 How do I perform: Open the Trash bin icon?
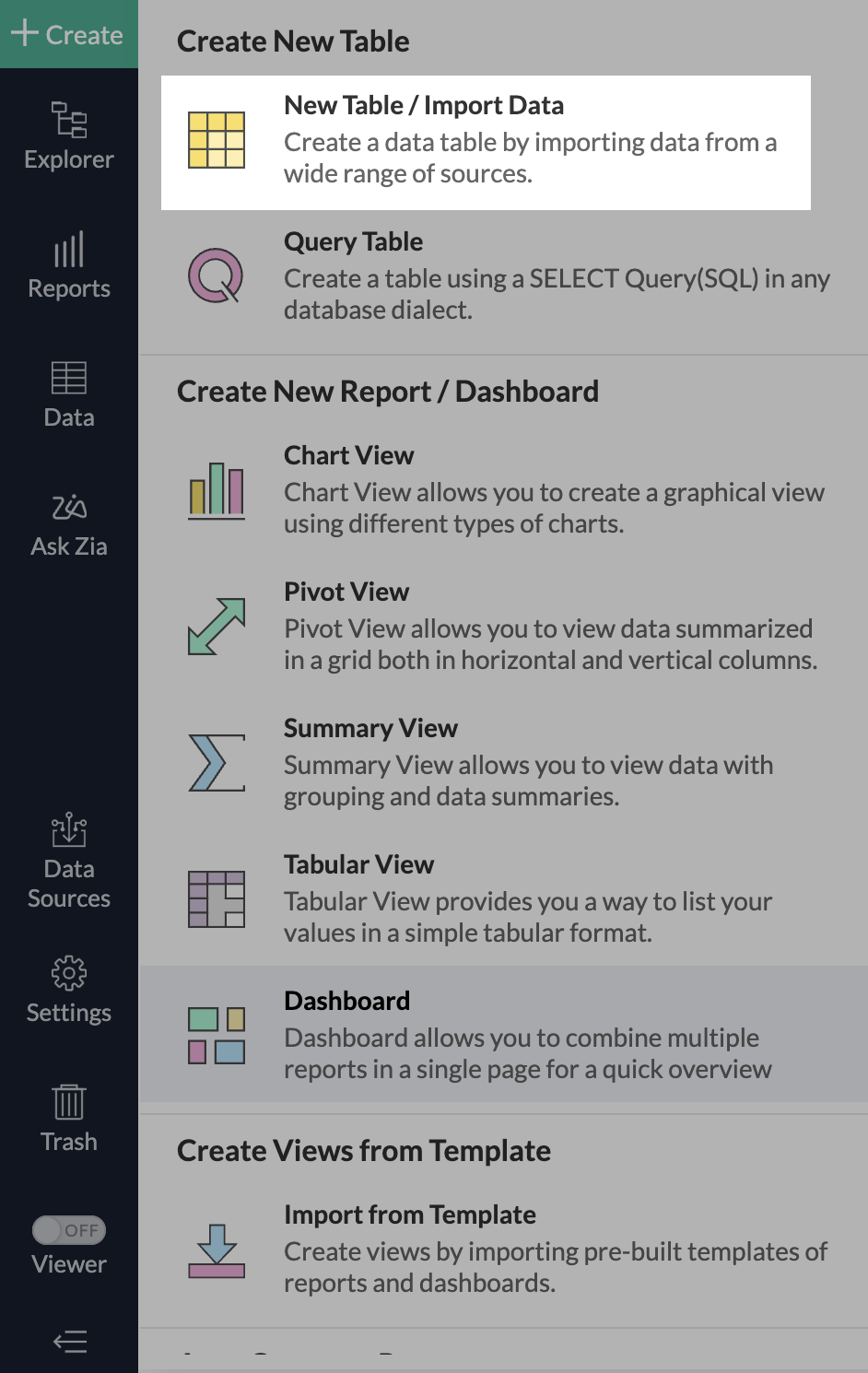pos(69,1101)
